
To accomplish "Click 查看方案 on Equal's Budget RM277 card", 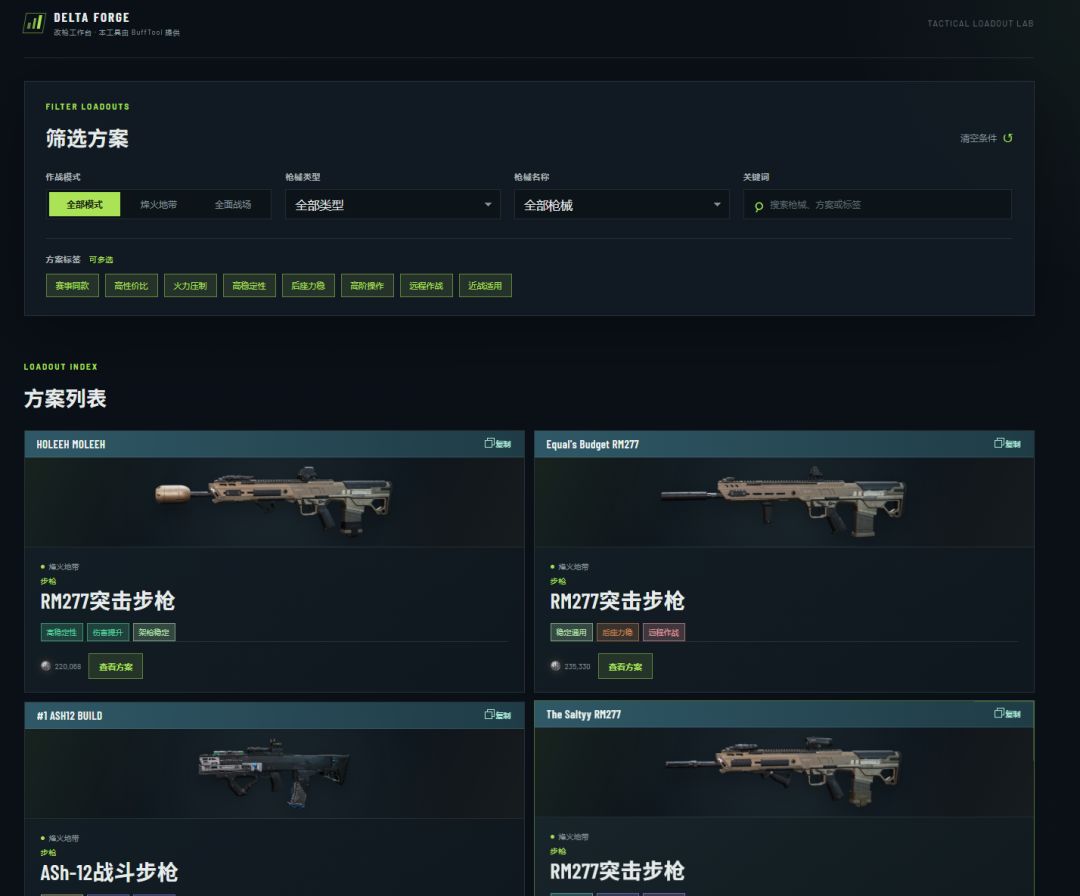I will pos(625,666).
